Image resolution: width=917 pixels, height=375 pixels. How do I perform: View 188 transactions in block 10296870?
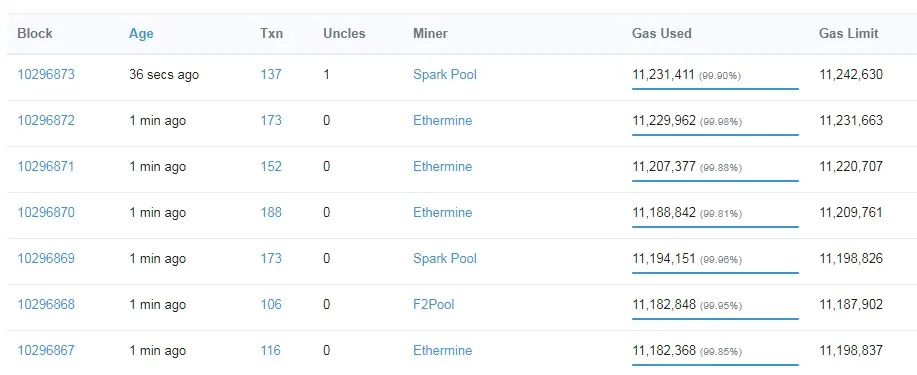(x=271, y=212)
